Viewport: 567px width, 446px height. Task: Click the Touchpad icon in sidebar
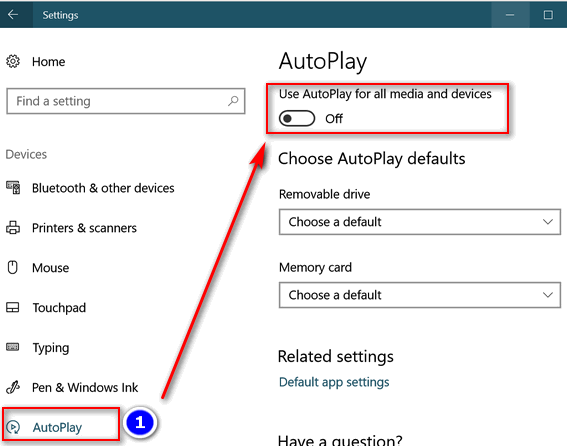13,307
